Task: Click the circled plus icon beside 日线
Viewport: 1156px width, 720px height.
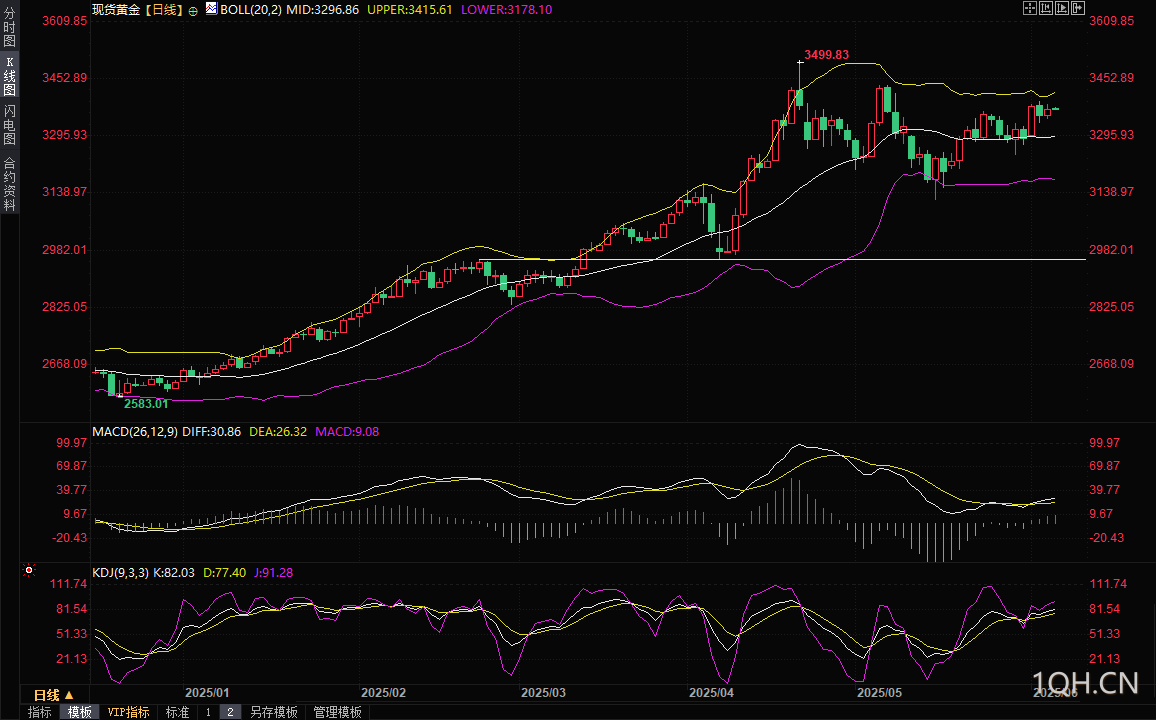Action: 193,9
